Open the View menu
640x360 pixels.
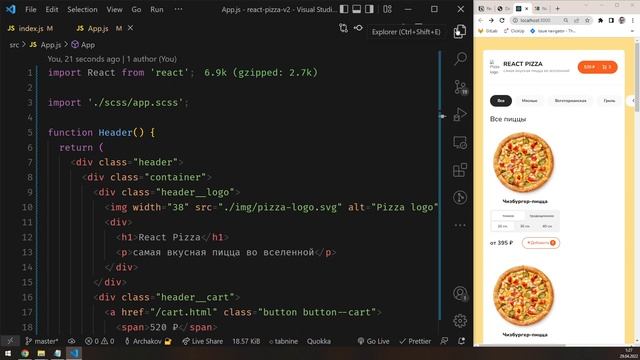pos(114,9)
